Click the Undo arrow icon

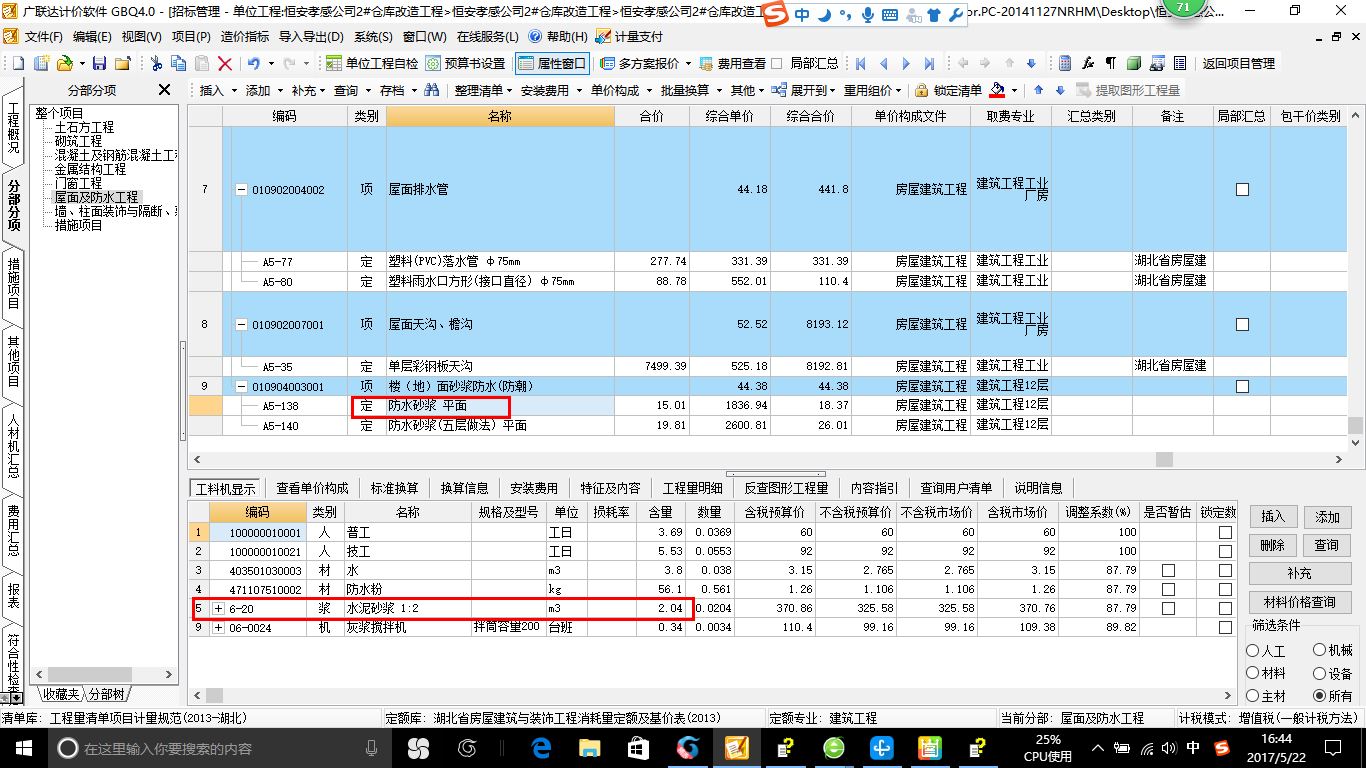click(253, 63)
